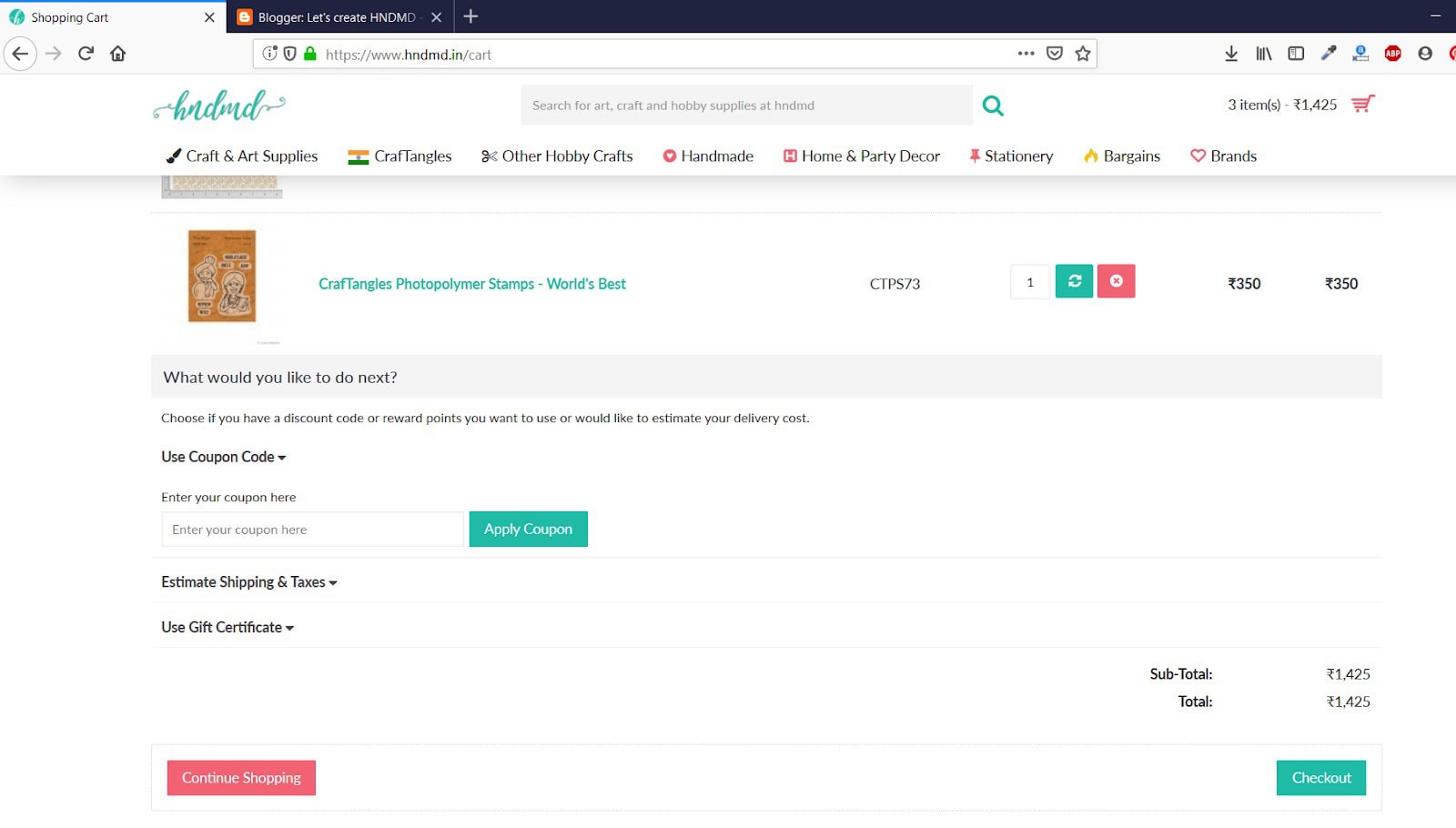The image size is (1456, 828).
Task: Click the search magnifier icon
Action: (x=993, y=106)
